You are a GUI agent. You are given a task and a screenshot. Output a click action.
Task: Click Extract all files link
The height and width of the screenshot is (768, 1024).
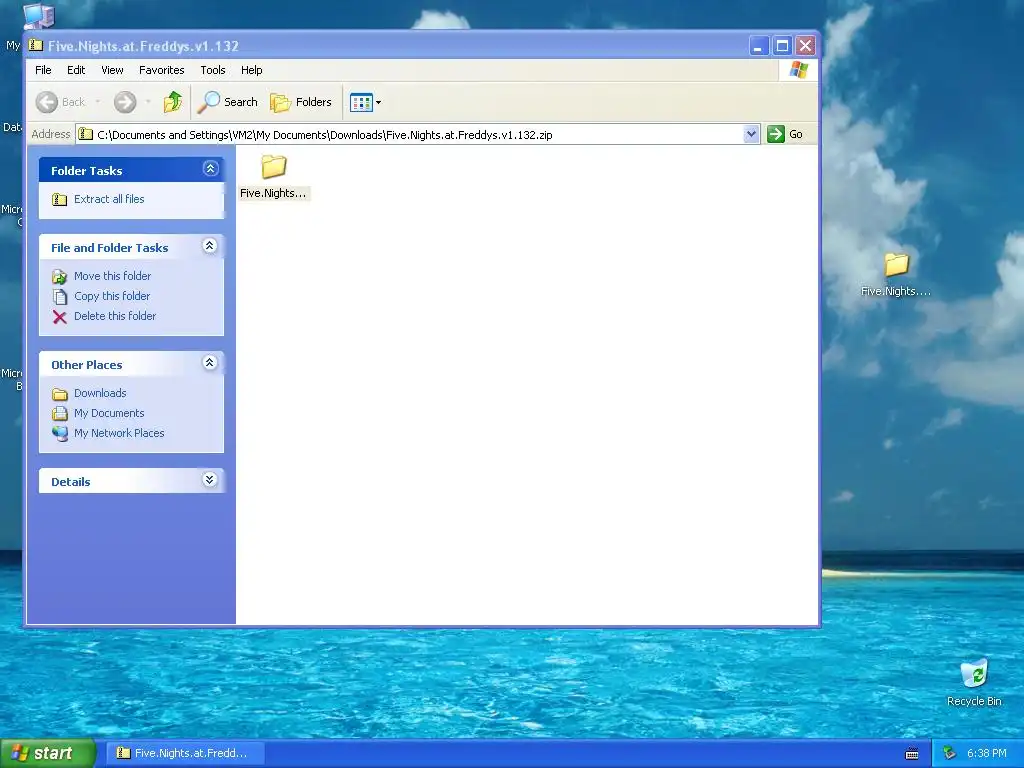coord(109,199)
